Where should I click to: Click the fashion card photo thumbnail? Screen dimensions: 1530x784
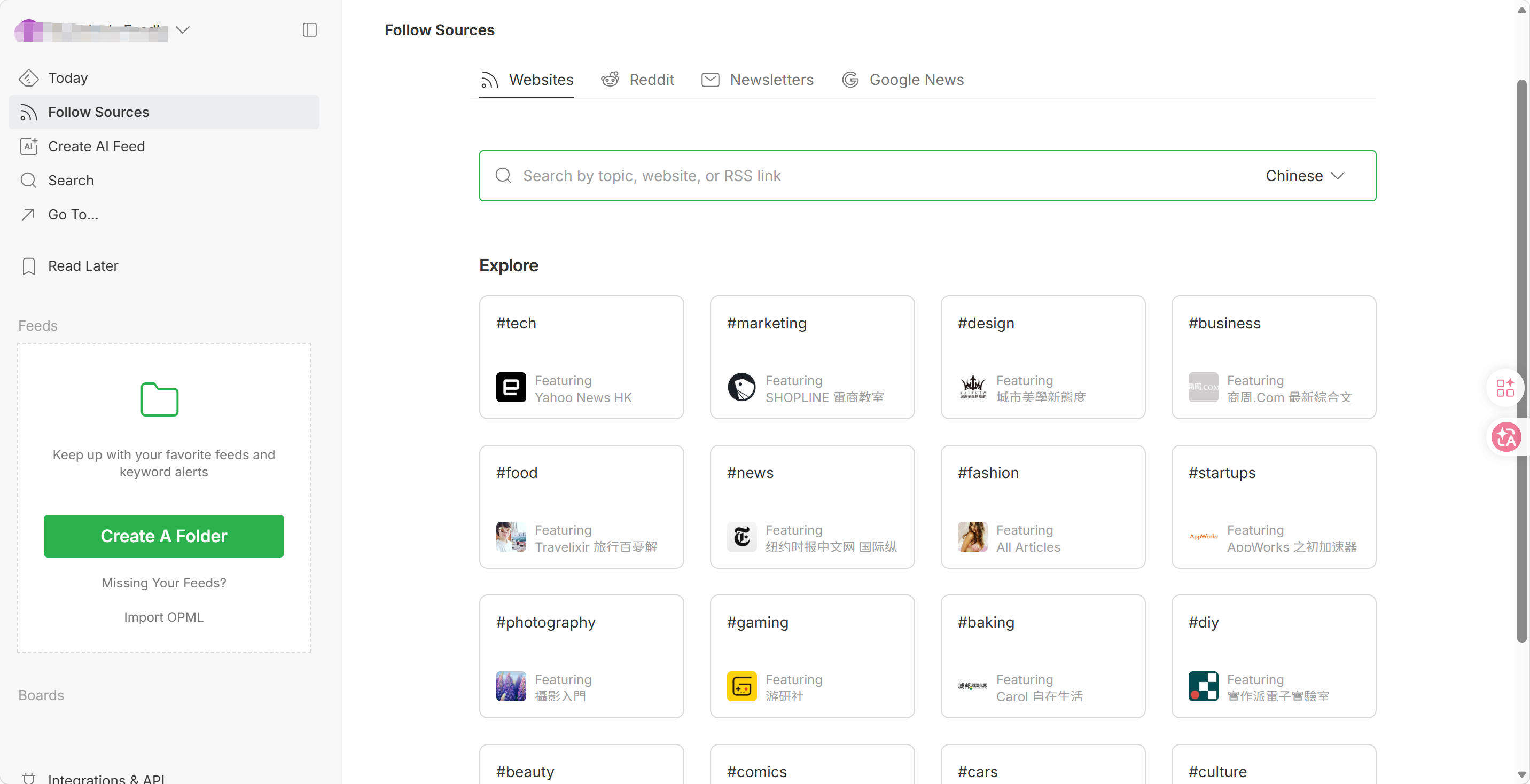973,537
